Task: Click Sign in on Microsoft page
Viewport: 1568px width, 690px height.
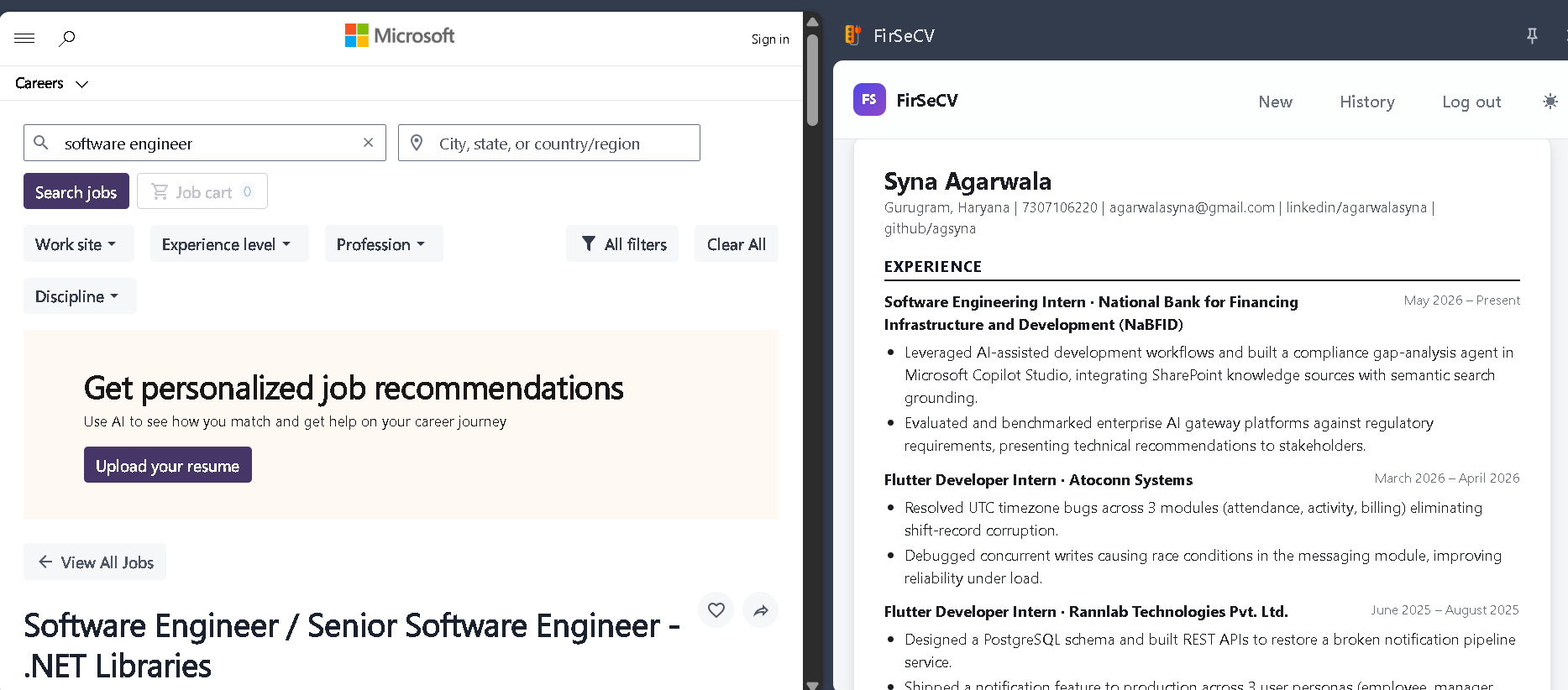Action: tap(770, 39)
